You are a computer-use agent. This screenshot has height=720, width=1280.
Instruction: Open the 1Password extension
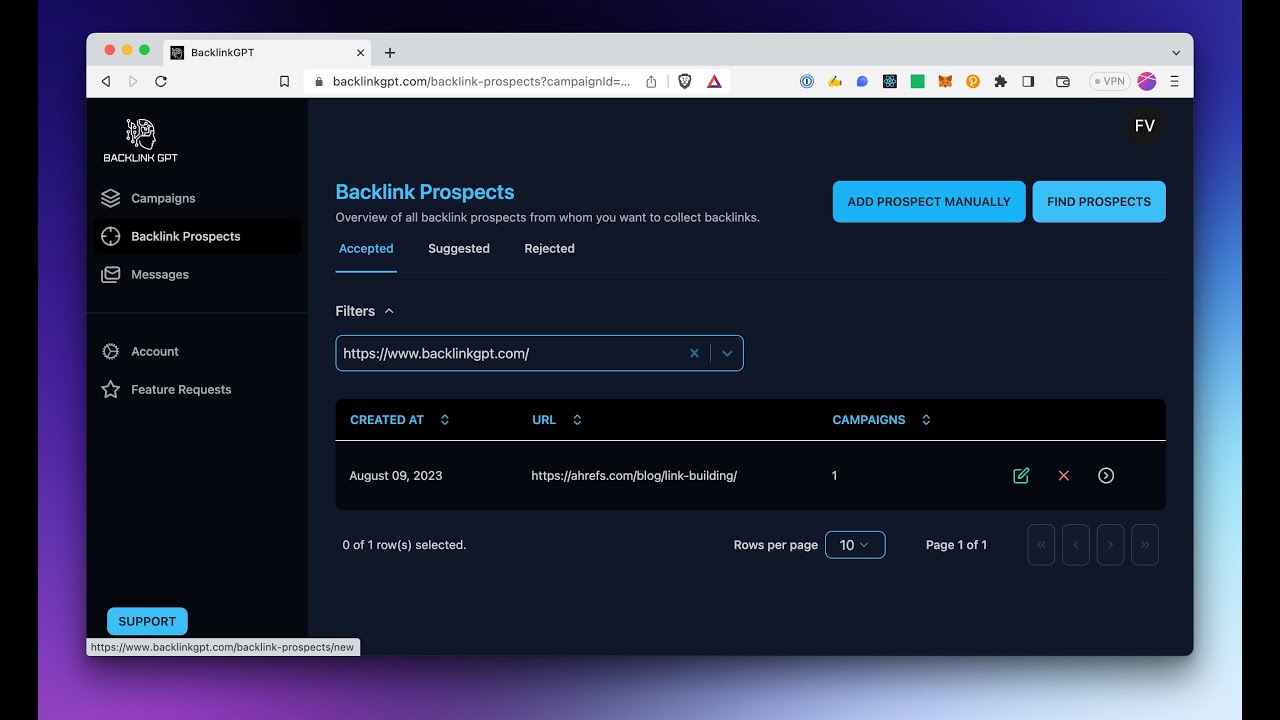point(807,82)
